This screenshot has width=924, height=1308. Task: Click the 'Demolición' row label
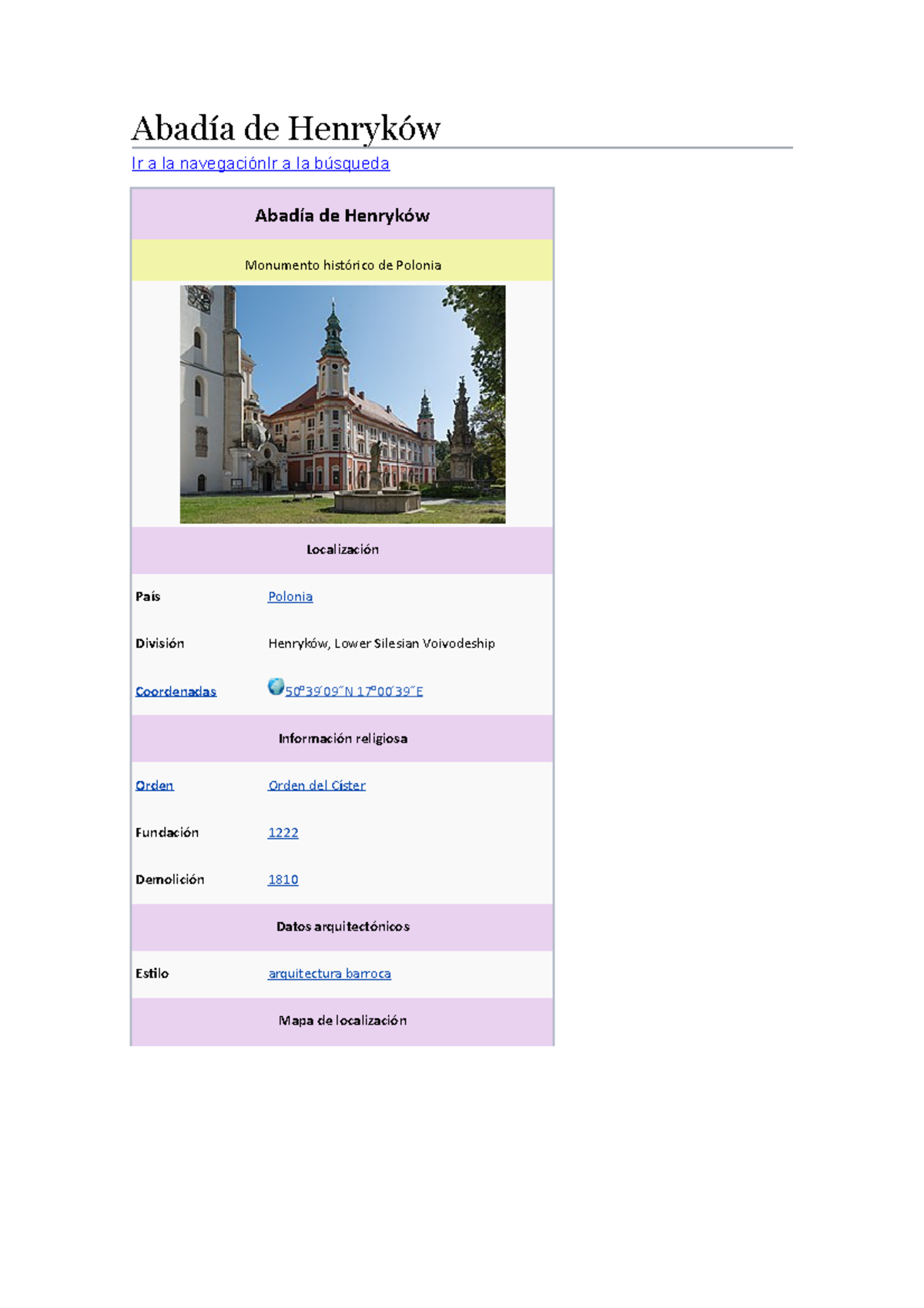(x=170, y=880)
